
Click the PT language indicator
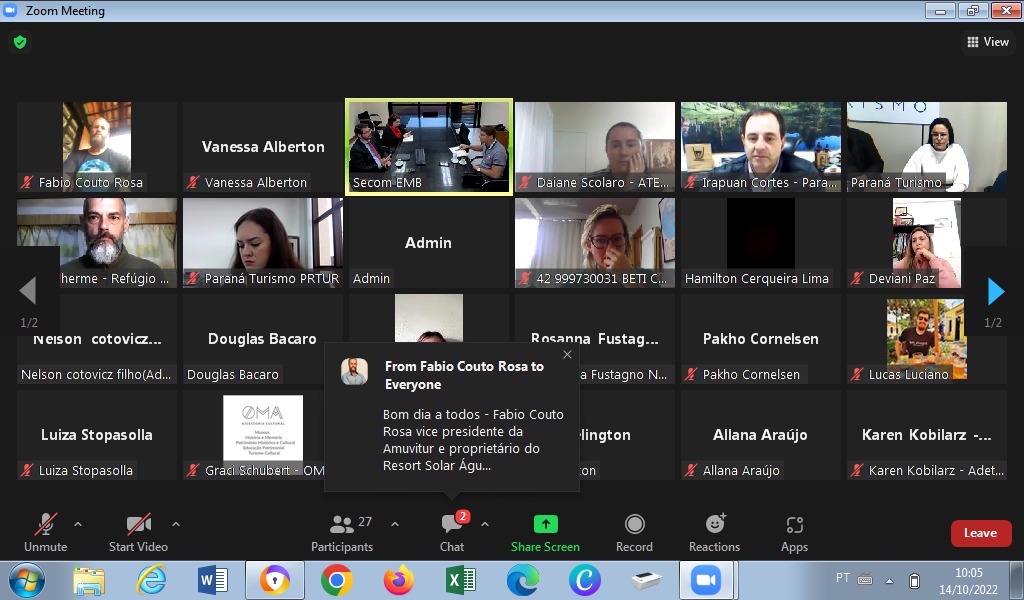point(843,578)
